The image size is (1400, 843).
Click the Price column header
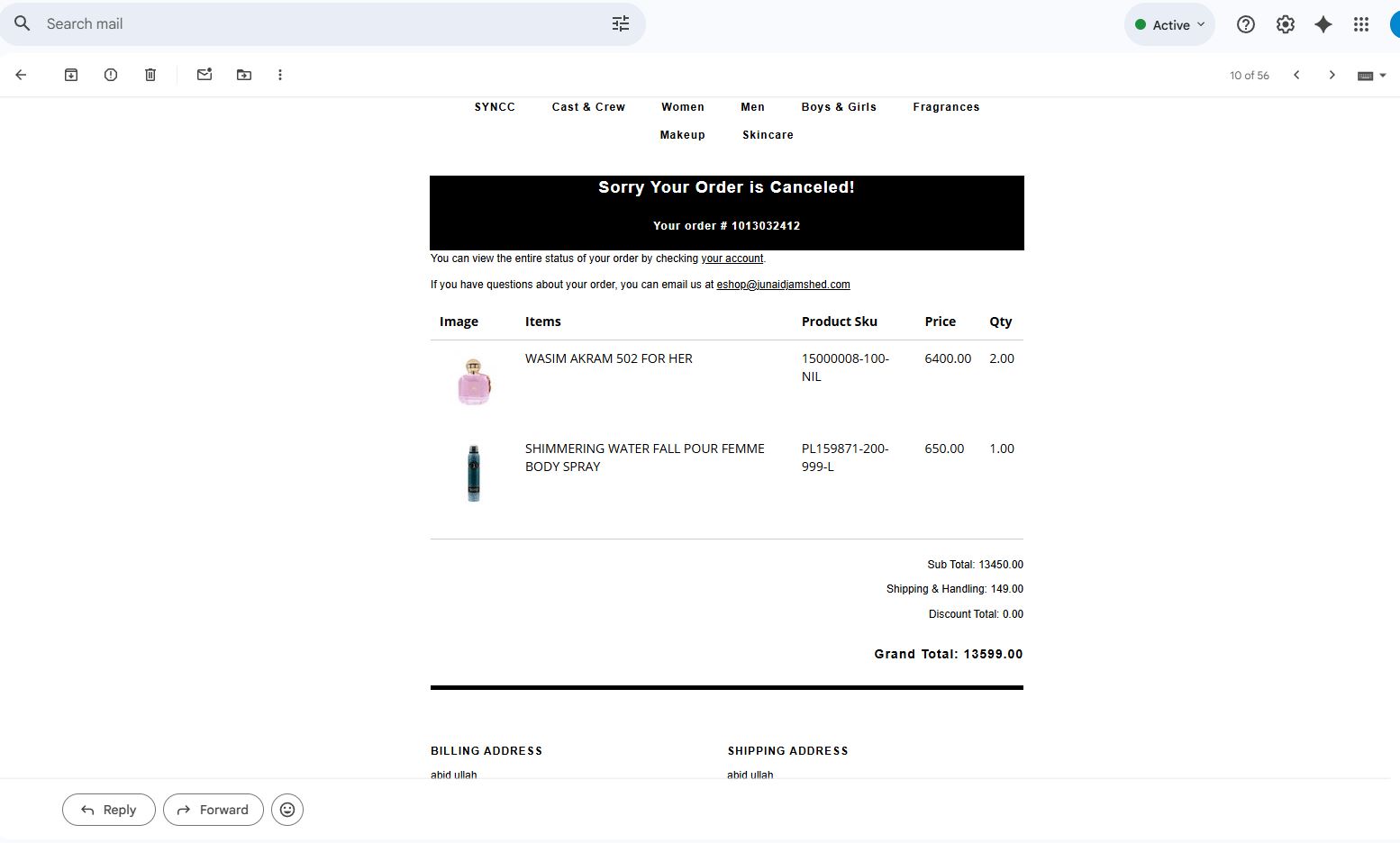(941, 322)
